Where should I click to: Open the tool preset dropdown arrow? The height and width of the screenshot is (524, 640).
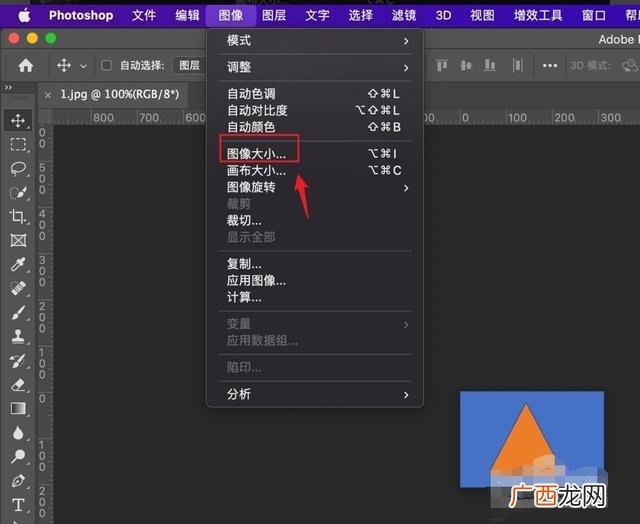83,66
